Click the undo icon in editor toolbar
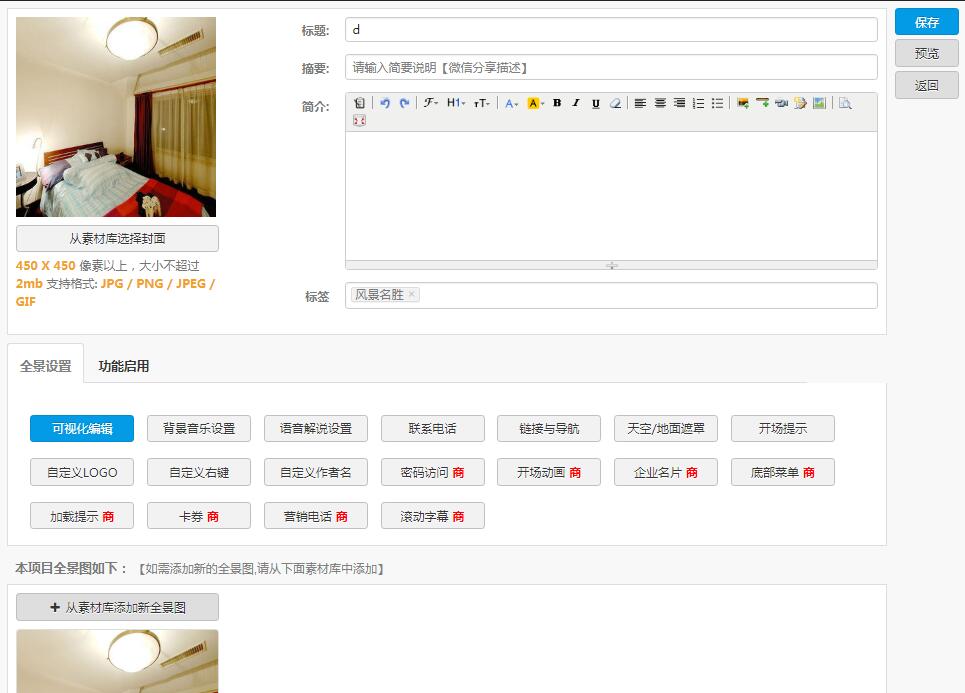 [385, 103]
